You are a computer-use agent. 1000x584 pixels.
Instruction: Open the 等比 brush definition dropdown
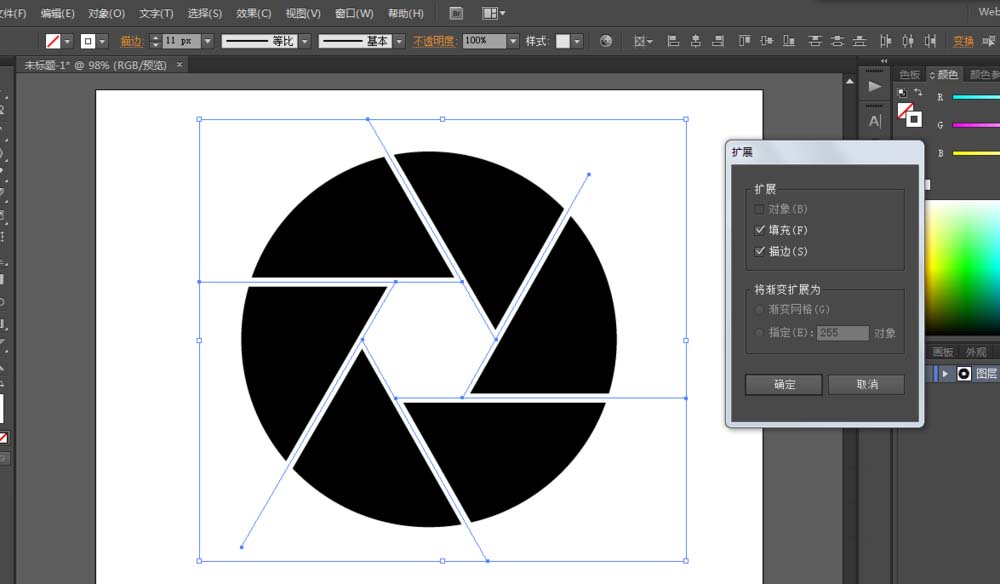pyautogui.click(x=305, y=40)
